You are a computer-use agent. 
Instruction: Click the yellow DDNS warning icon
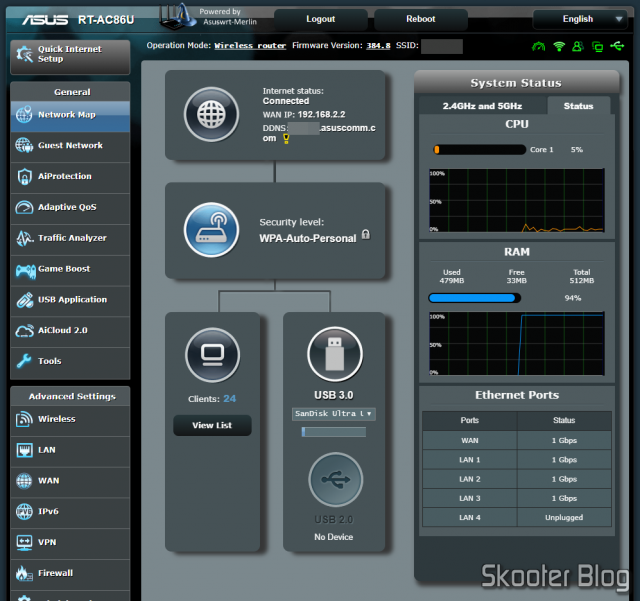[x=286, y=139]
